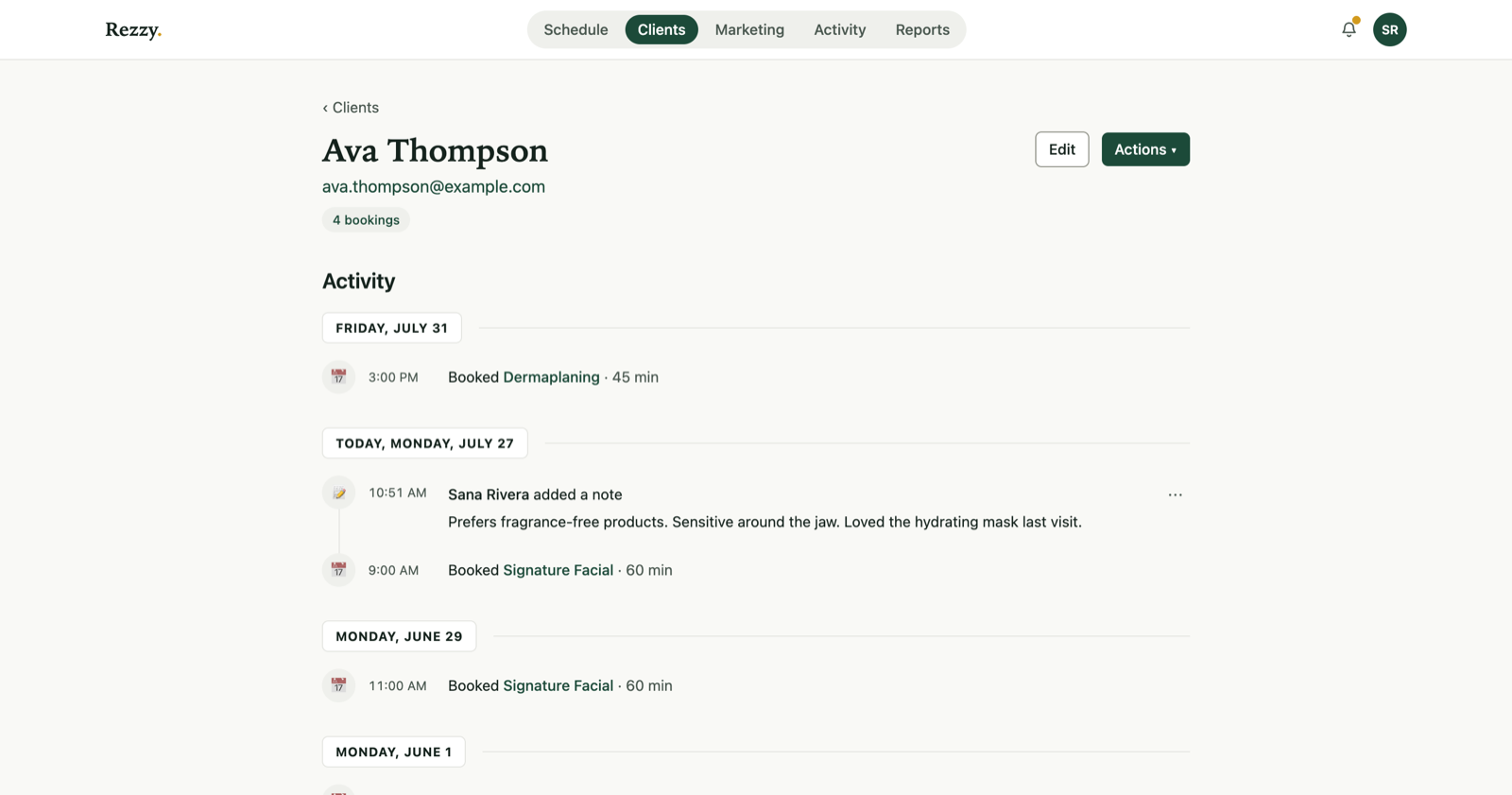The height and width of the screenshot is (795, 1512).
Task: Switch to the Schedule tab
Action: [576, 29]
